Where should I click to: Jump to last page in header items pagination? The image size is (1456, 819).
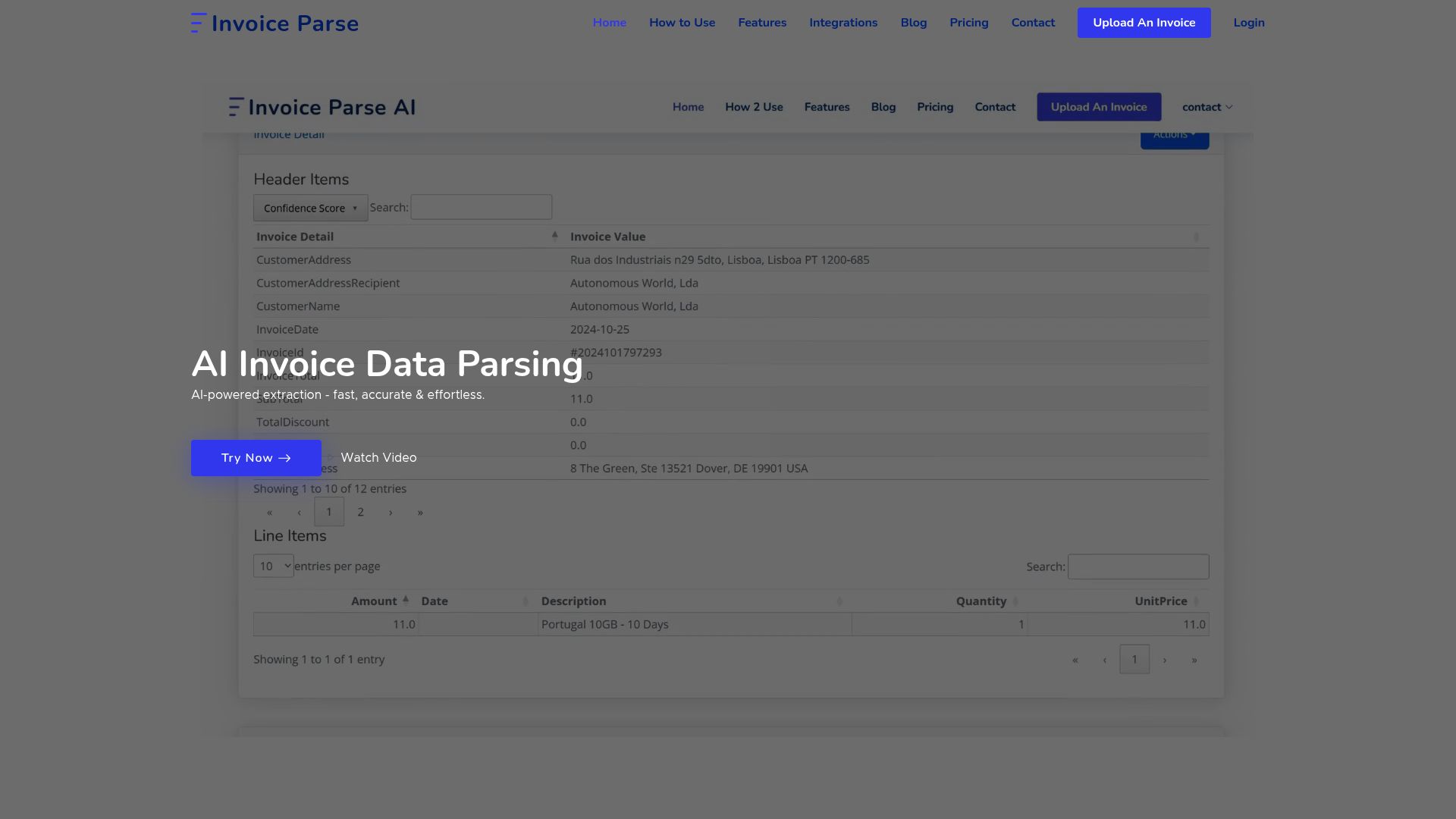pos(420,512)
